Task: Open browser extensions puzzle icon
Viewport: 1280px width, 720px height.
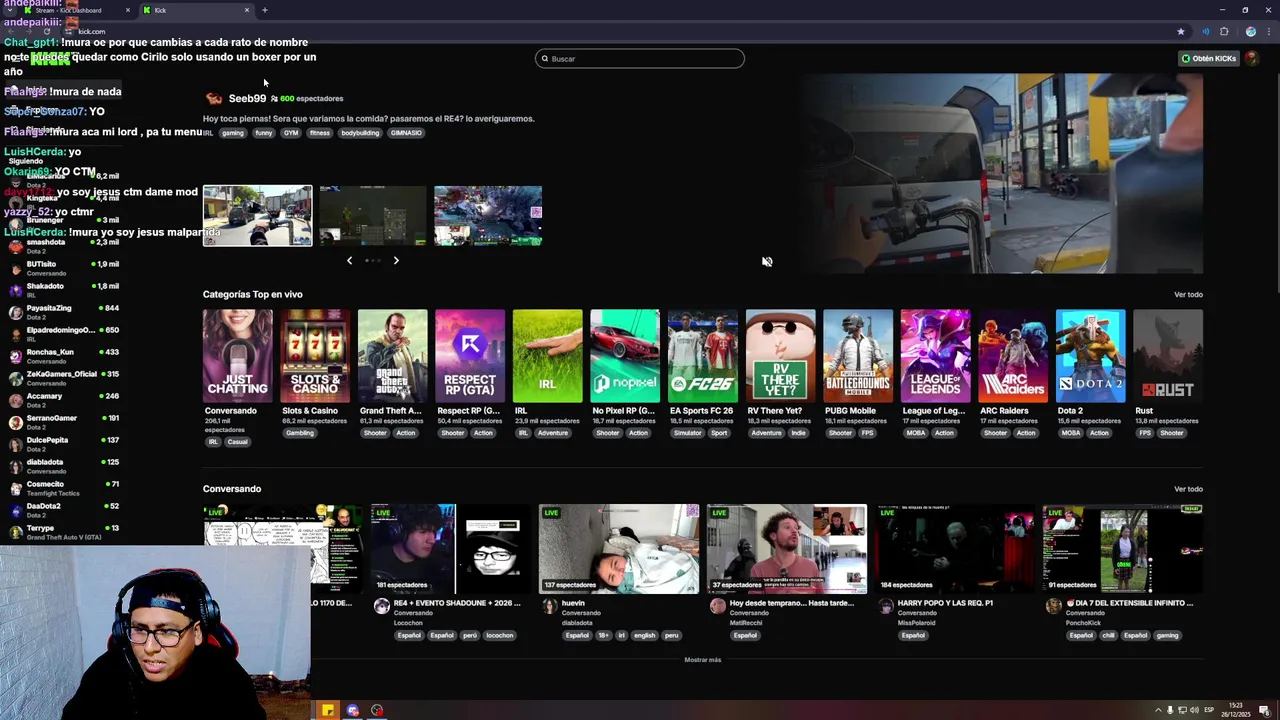Action: click(1224, 31)
